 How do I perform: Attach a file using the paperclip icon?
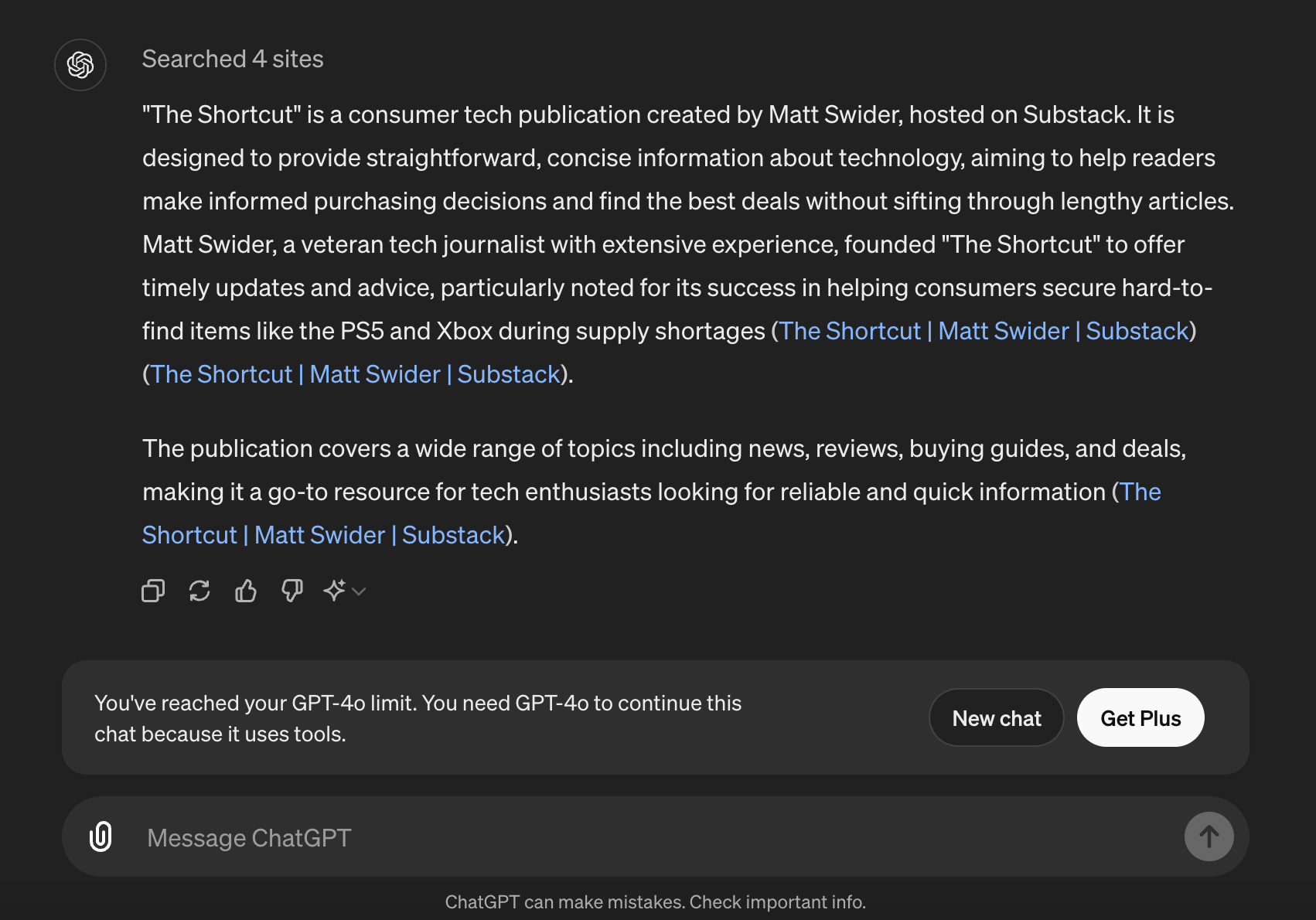pyautogui.click(x=100, y=837)
